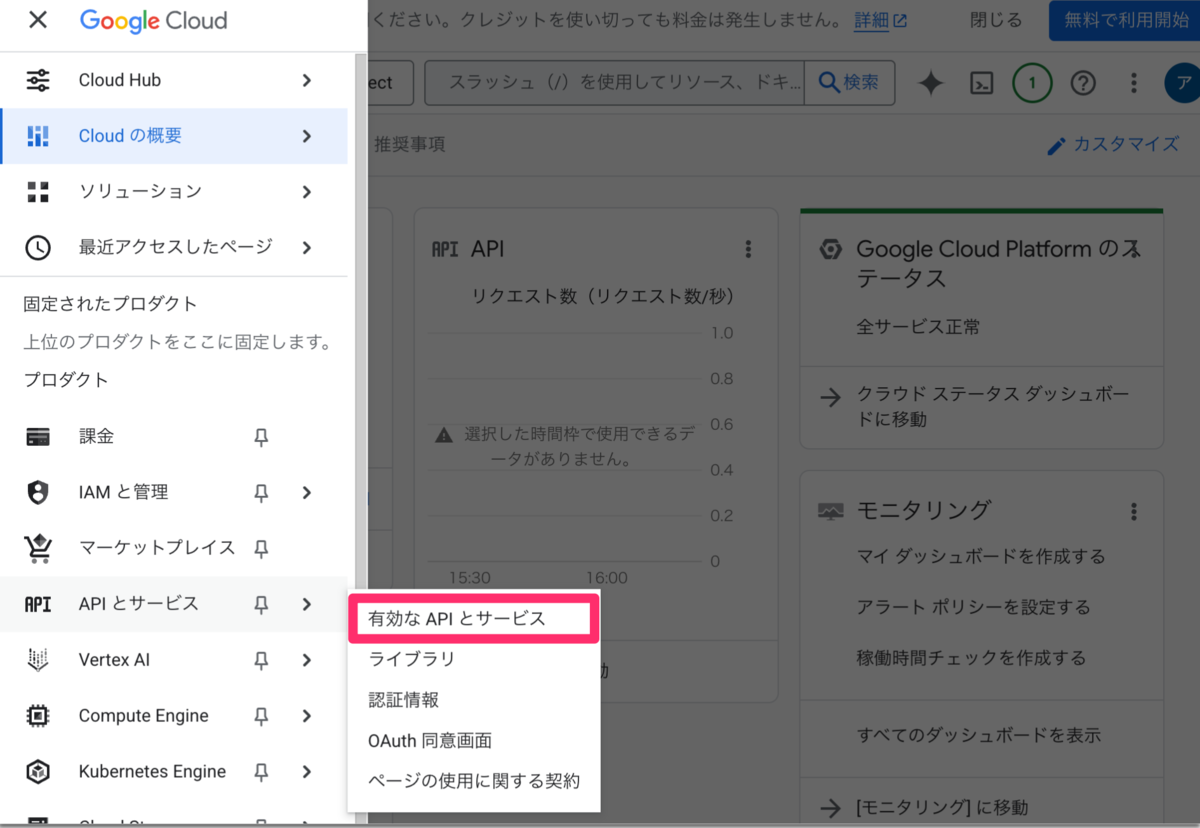Click the 詳細 link in banner
Screen dimensions: 1200x828
[880, 20]
